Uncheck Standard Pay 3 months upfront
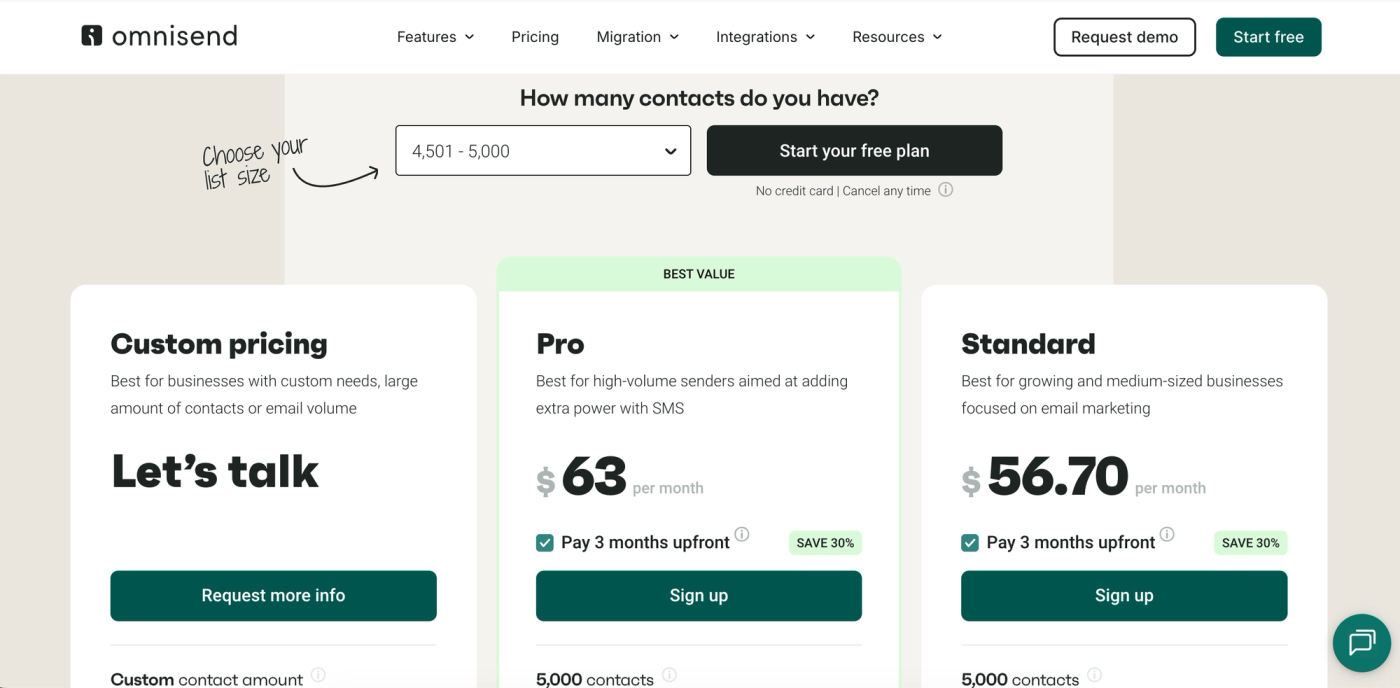This screenshot has width=1400, height=688. (970, 543)
